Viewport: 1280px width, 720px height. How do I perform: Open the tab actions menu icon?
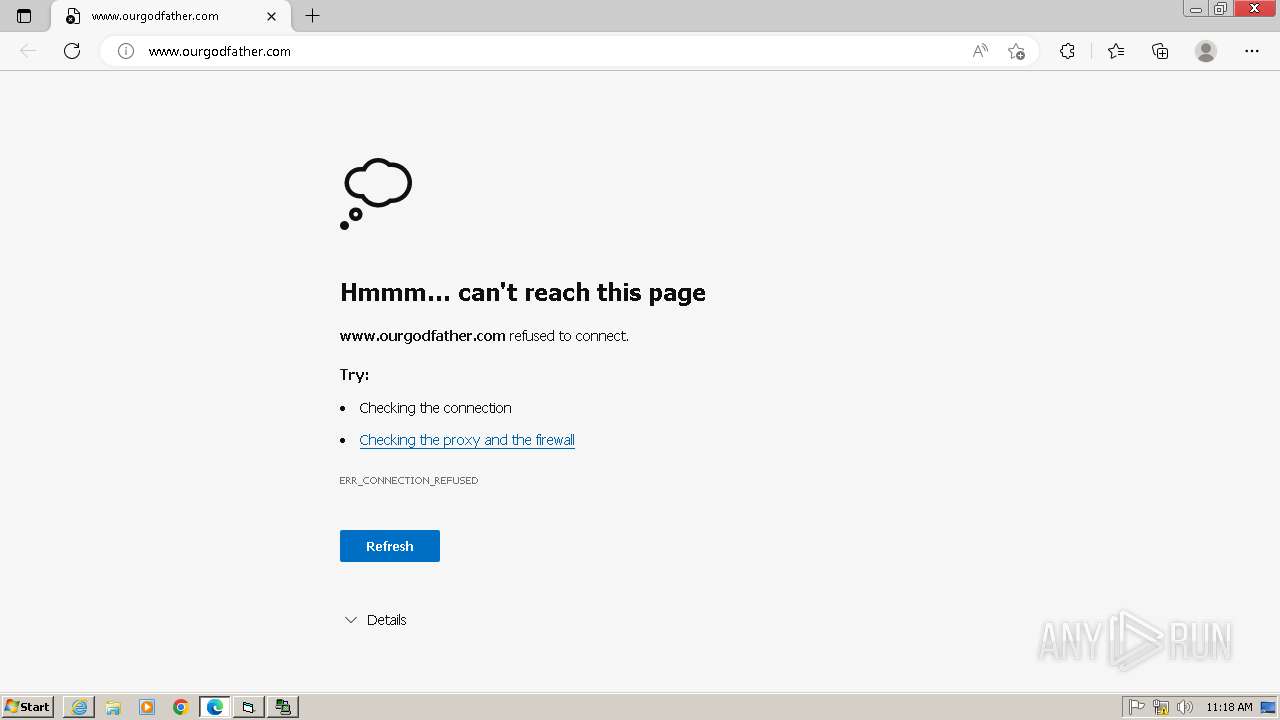(24, 16)
